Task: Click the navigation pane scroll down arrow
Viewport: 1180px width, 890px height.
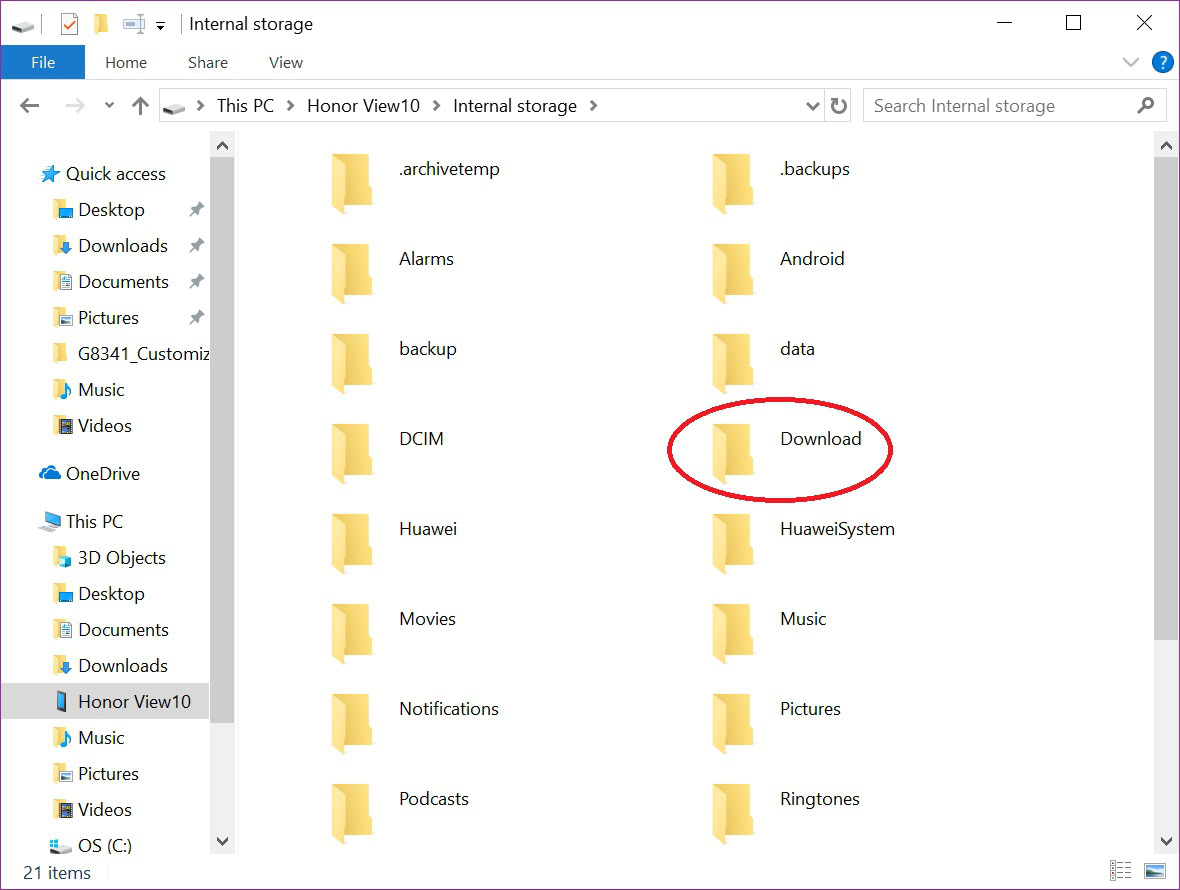Action: click(222, 841)
